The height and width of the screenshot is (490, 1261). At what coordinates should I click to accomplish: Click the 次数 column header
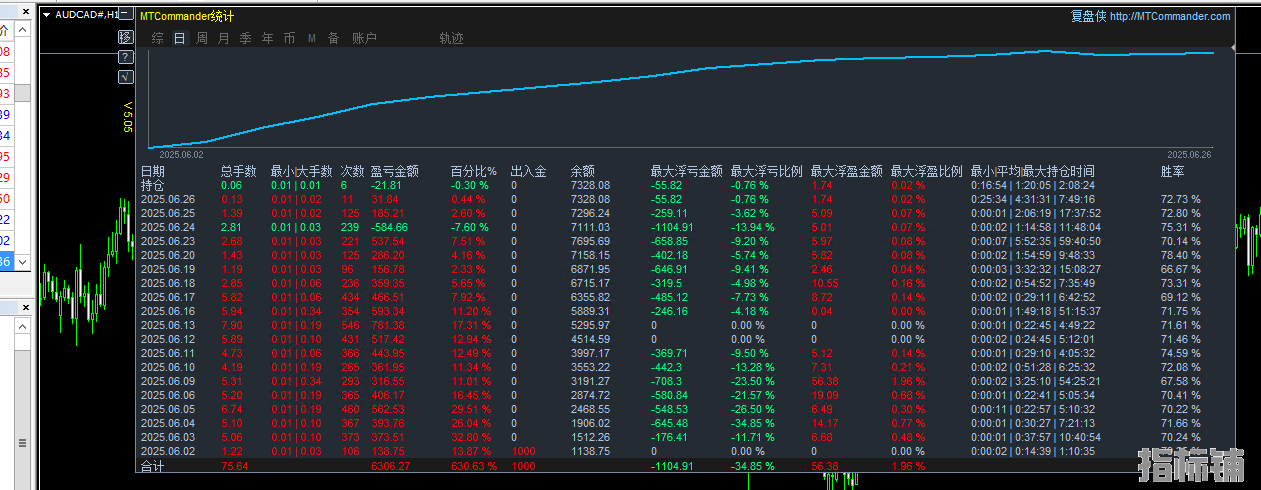(352, 171)
